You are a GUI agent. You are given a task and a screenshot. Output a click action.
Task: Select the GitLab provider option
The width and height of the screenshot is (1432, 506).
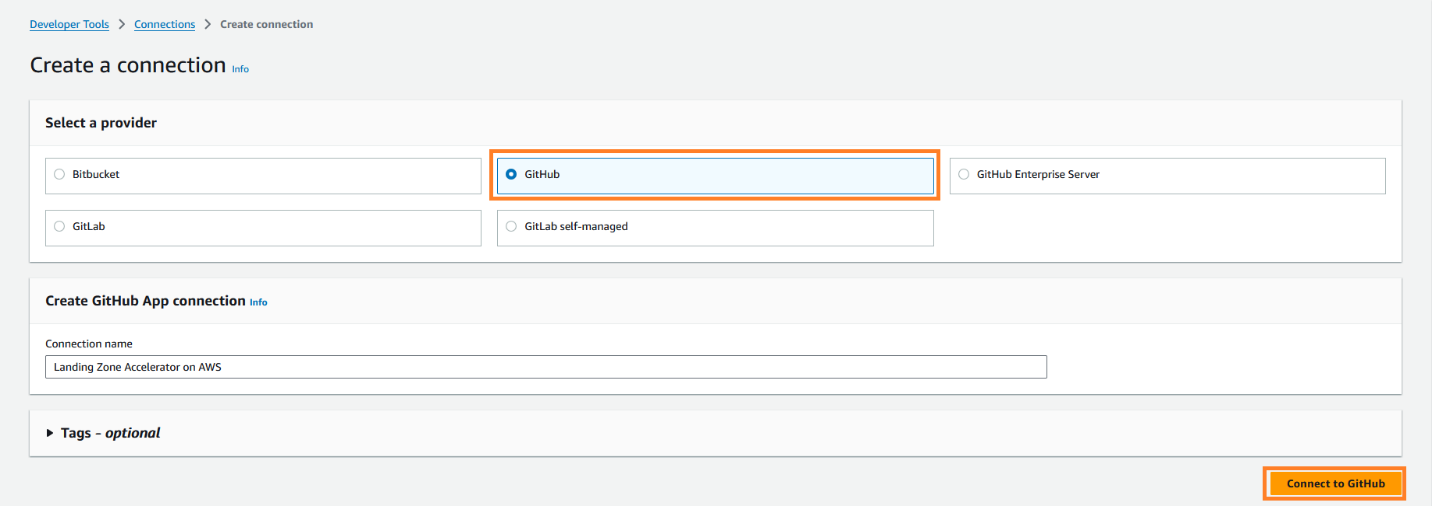263,227
